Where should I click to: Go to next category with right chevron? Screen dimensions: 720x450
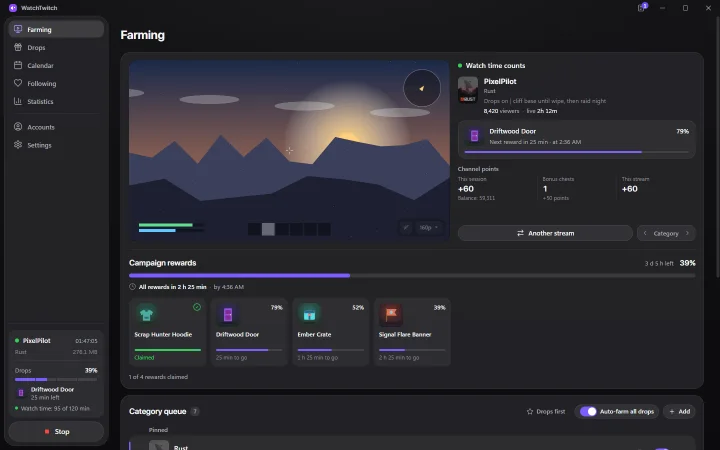tap(687, 233)
